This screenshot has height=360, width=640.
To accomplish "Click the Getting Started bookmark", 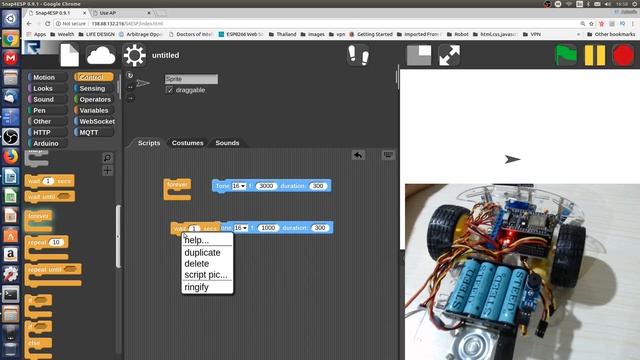I will click(371, 34).
